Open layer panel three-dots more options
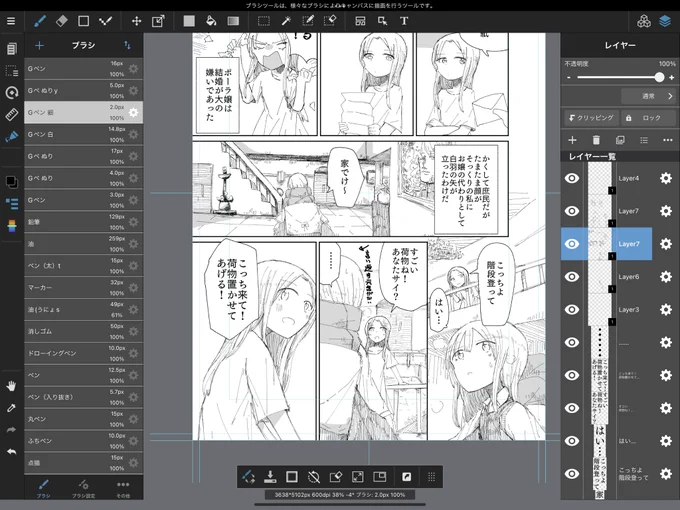 pyautogui.click(x=668, y=140)
